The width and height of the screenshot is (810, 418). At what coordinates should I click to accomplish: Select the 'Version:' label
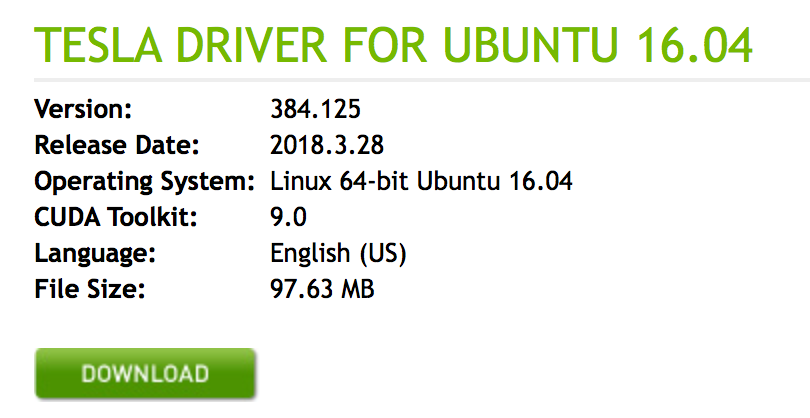[x=83, y=109]
